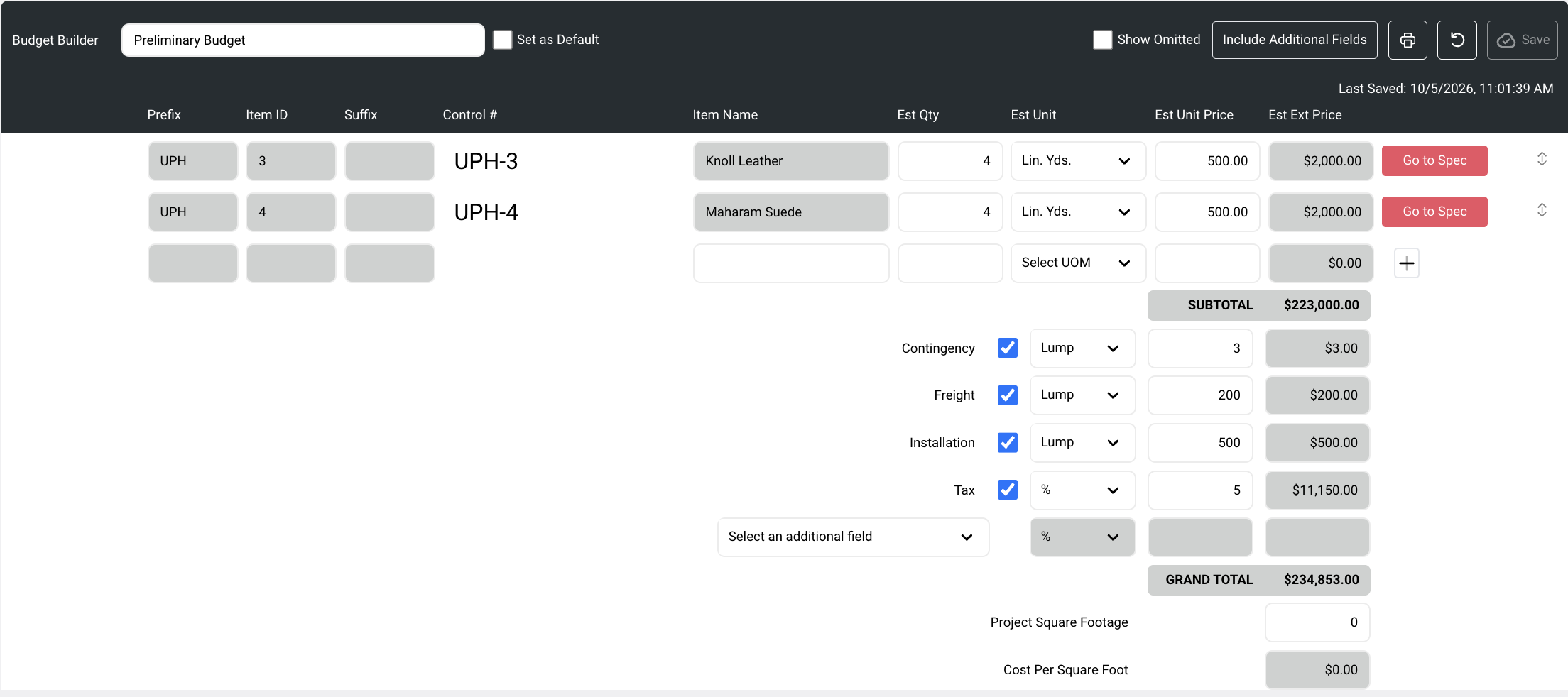Image resolution: width=1568 pixels, height=697 pixels.
Task: Click reorder arrows for Maharam Suede row
Action: (x=1542, y=210)
